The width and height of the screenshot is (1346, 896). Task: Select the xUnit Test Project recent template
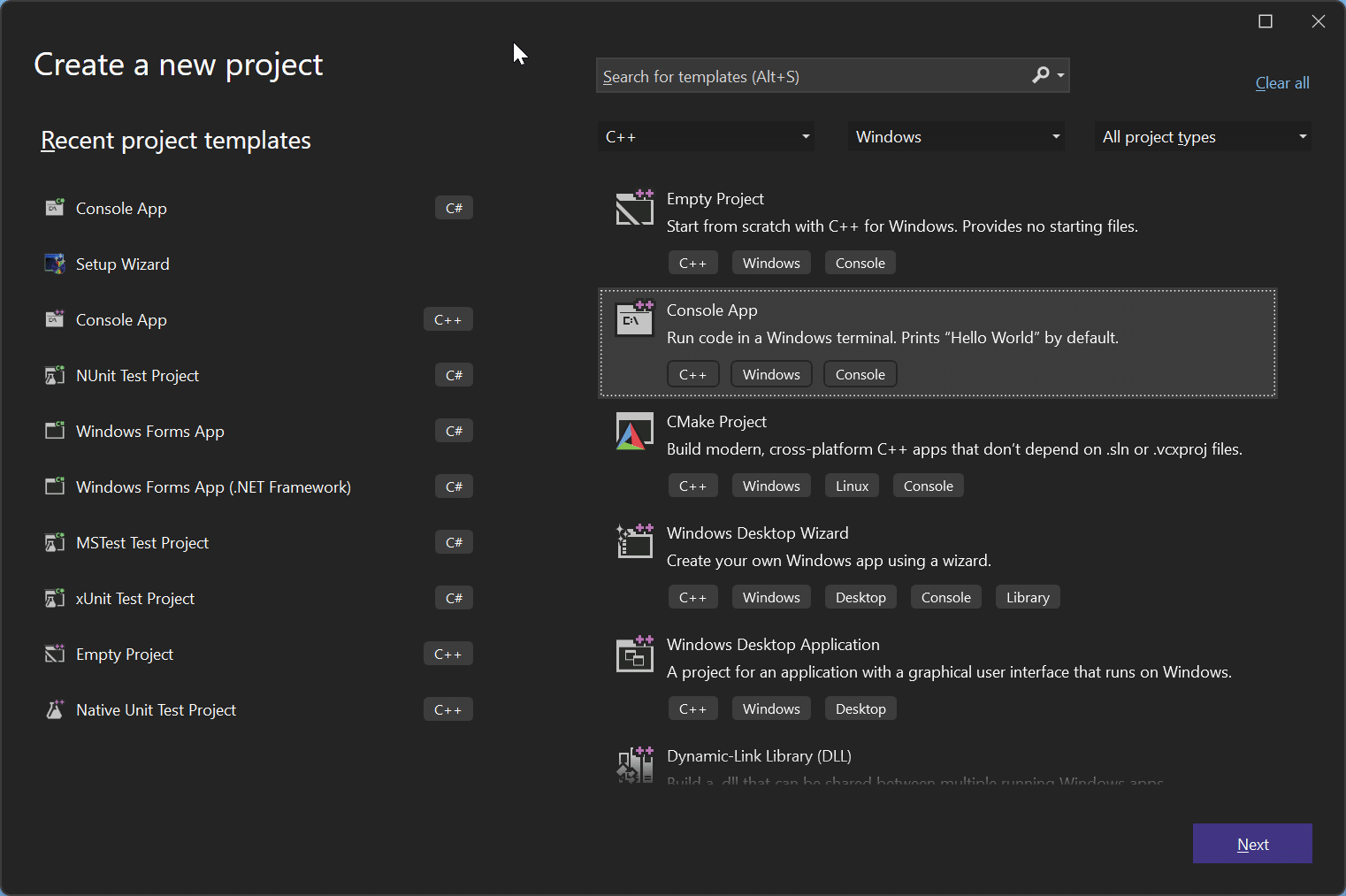click(x=135, y=598)
